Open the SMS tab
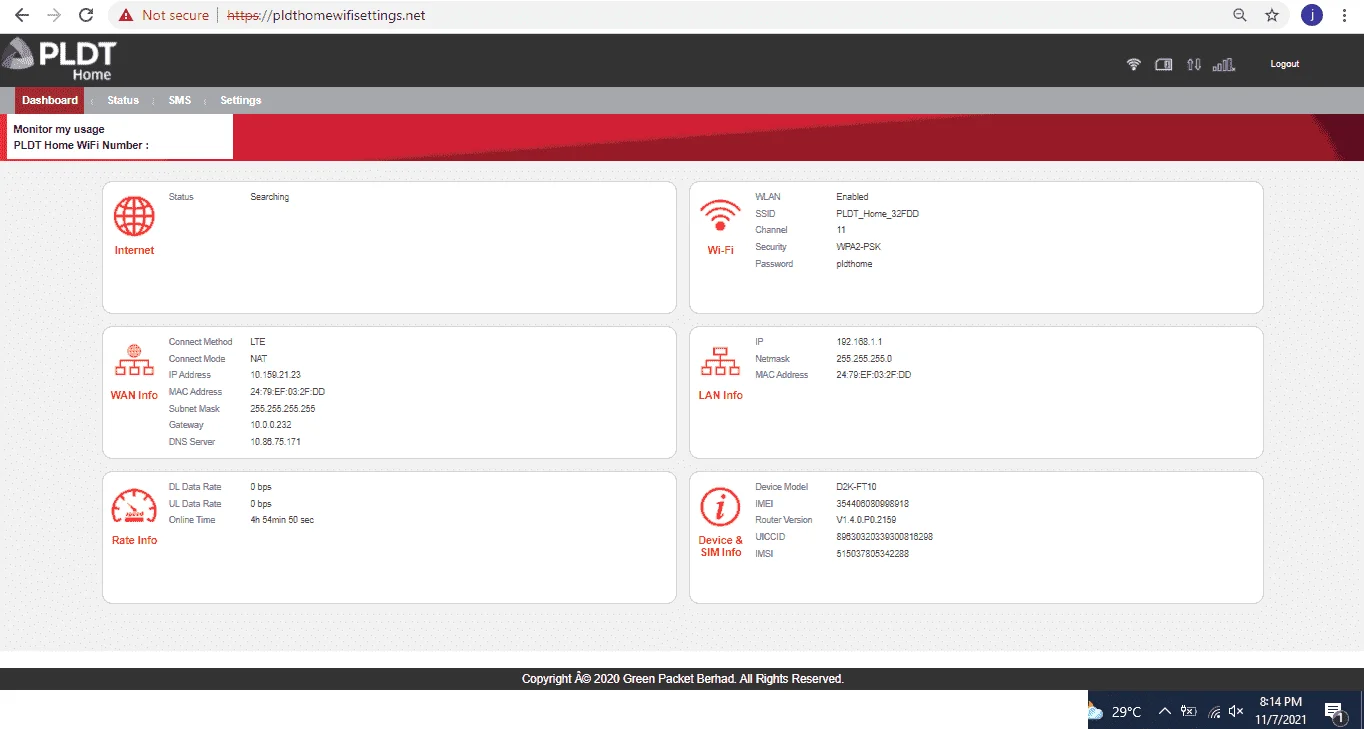The image size is (1364, 729). click(x=180, y=100)
